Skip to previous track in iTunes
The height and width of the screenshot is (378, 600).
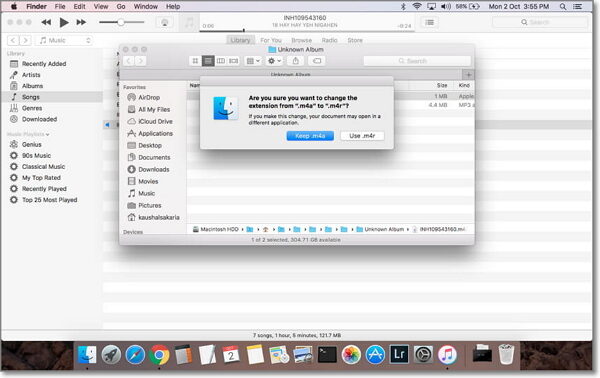pos(46,23)
